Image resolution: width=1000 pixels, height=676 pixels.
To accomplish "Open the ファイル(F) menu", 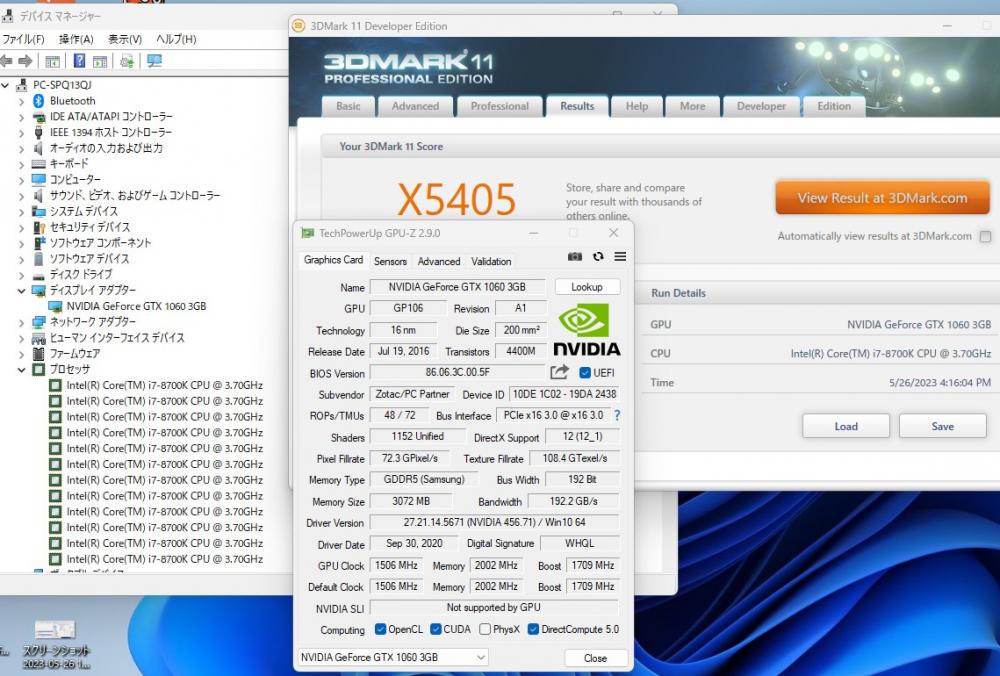I will 23,39.
